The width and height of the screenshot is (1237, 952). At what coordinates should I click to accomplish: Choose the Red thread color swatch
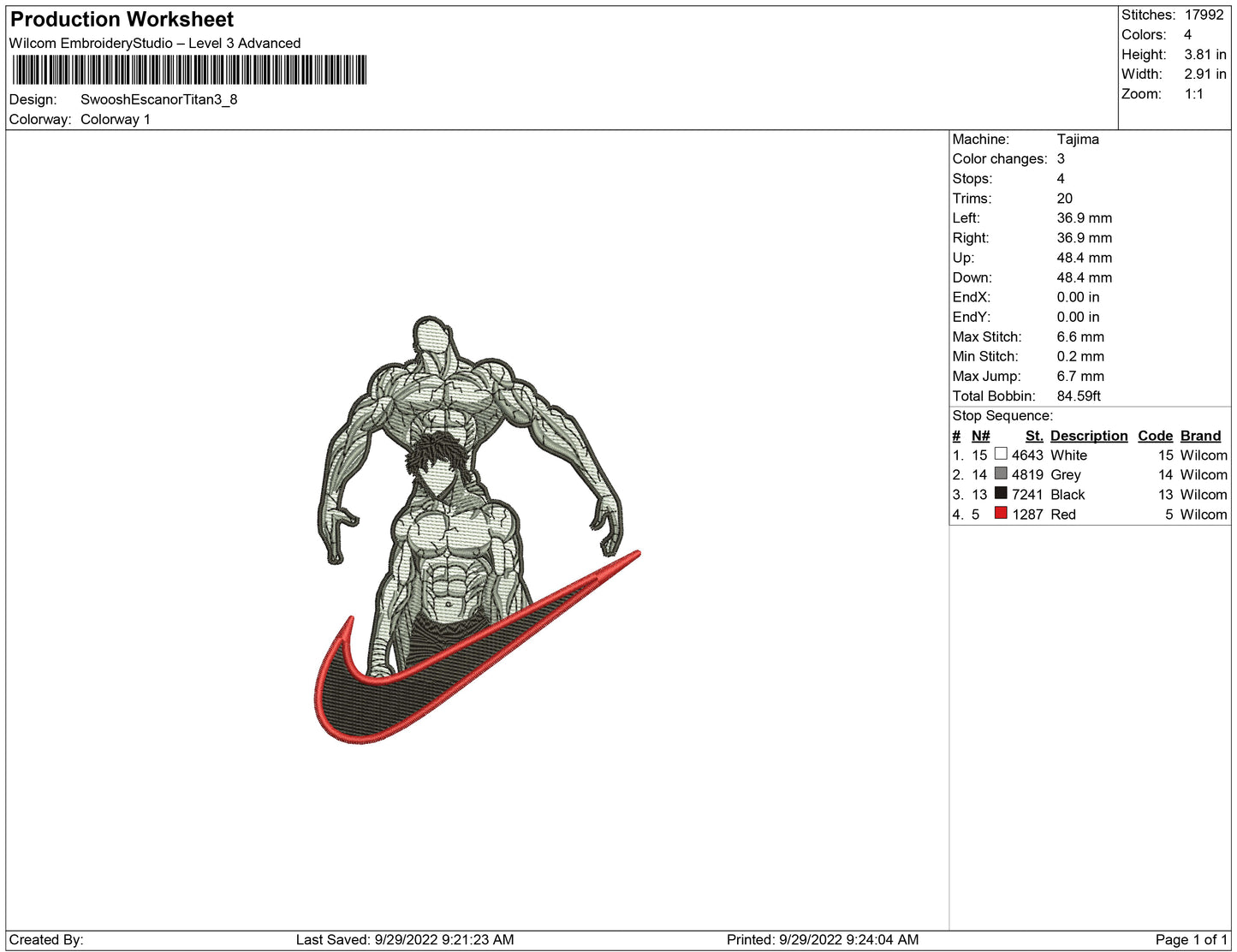[1001, 513]
